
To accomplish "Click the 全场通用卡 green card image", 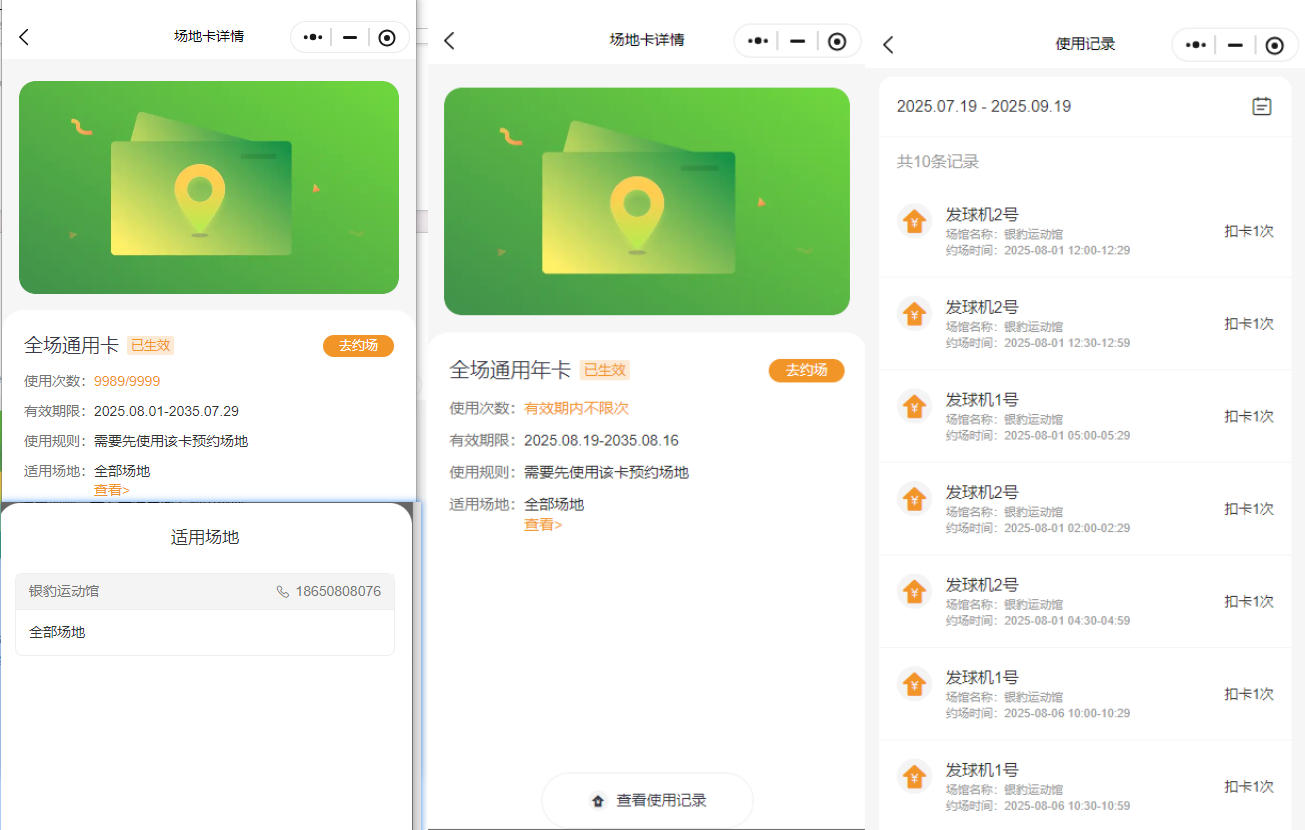I will click(209, 187).
